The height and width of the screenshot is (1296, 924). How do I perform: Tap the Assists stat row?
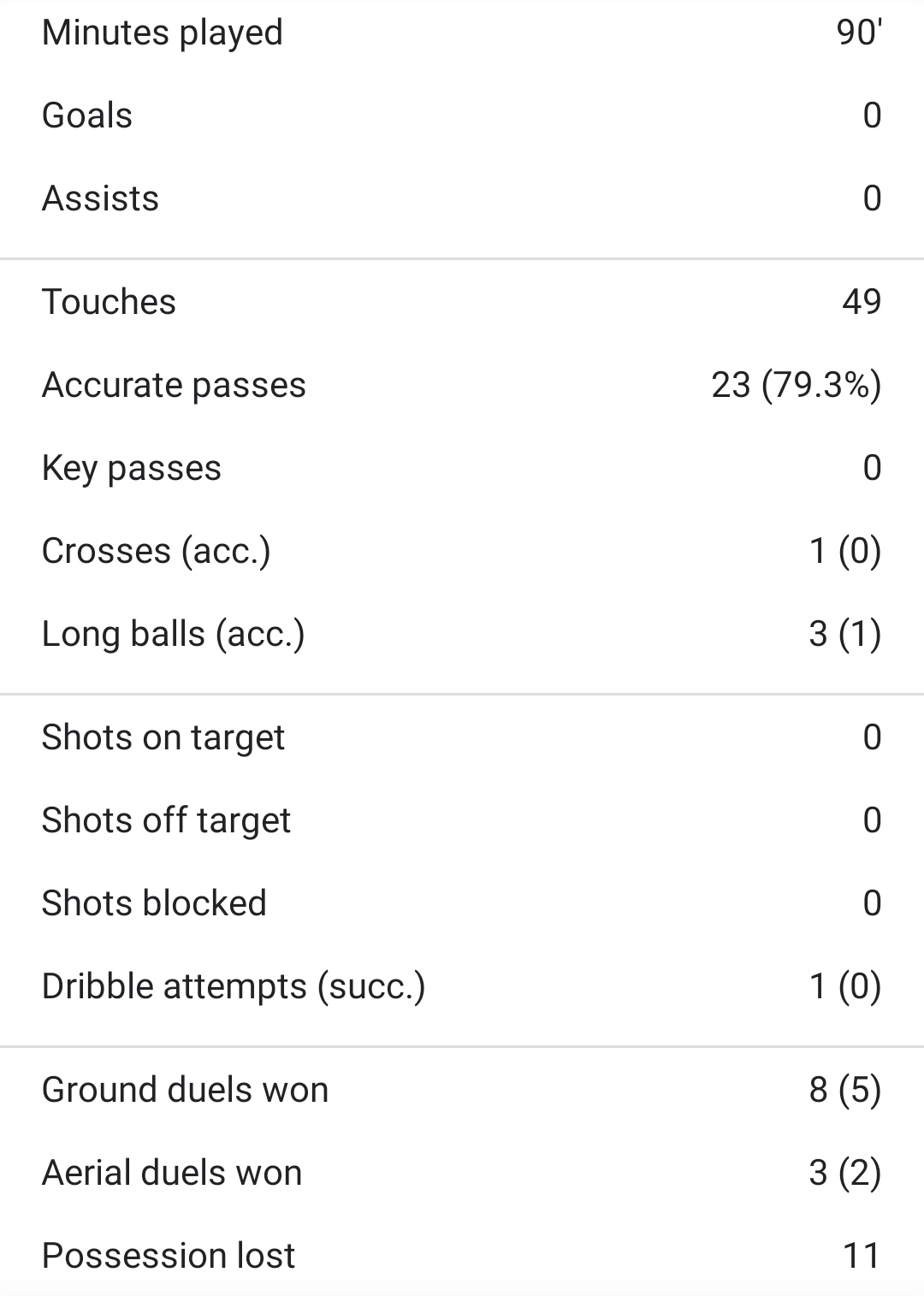(x=462, y=198)
